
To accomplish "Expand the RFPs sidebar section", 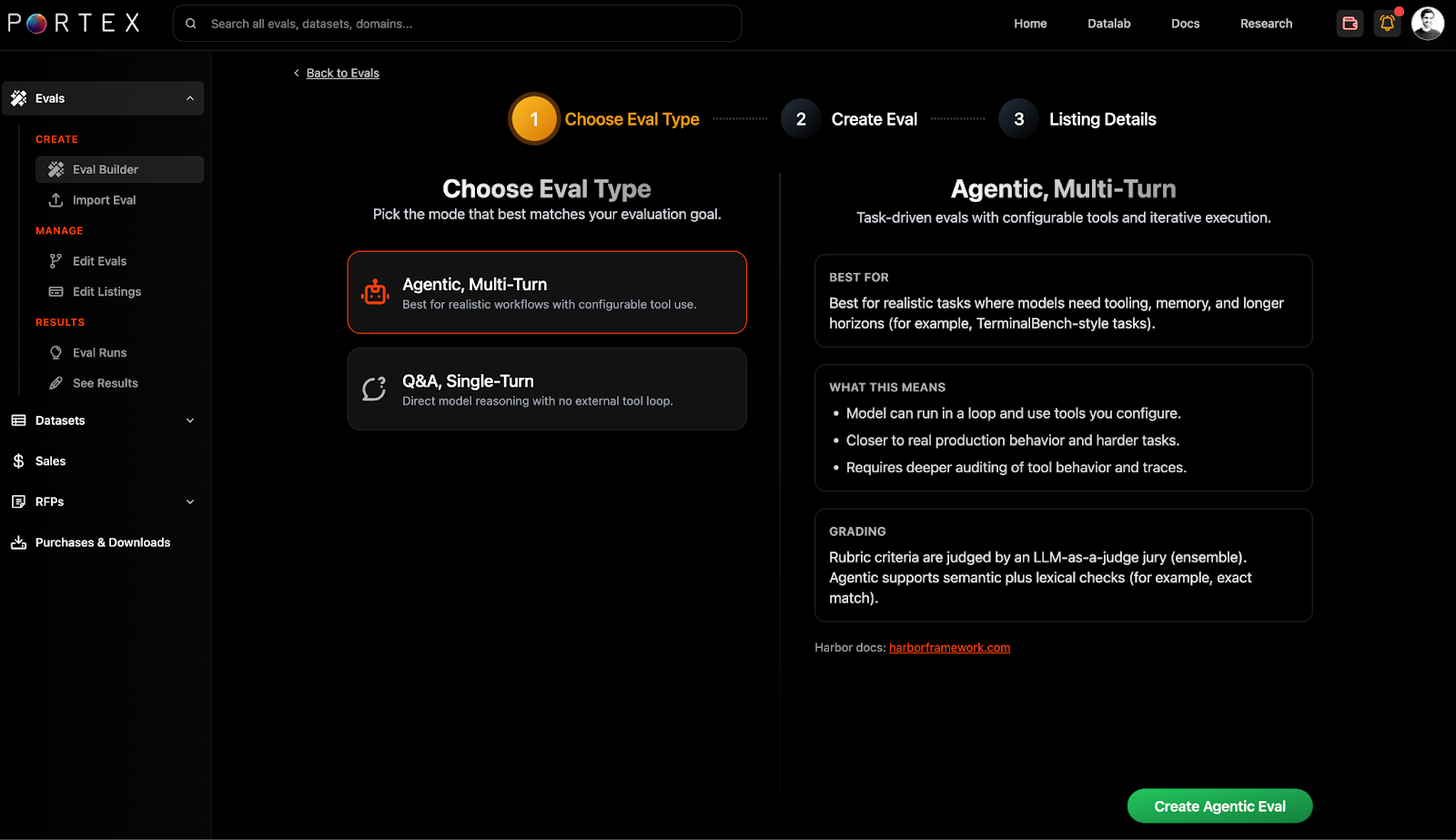I will pos(190,501).
